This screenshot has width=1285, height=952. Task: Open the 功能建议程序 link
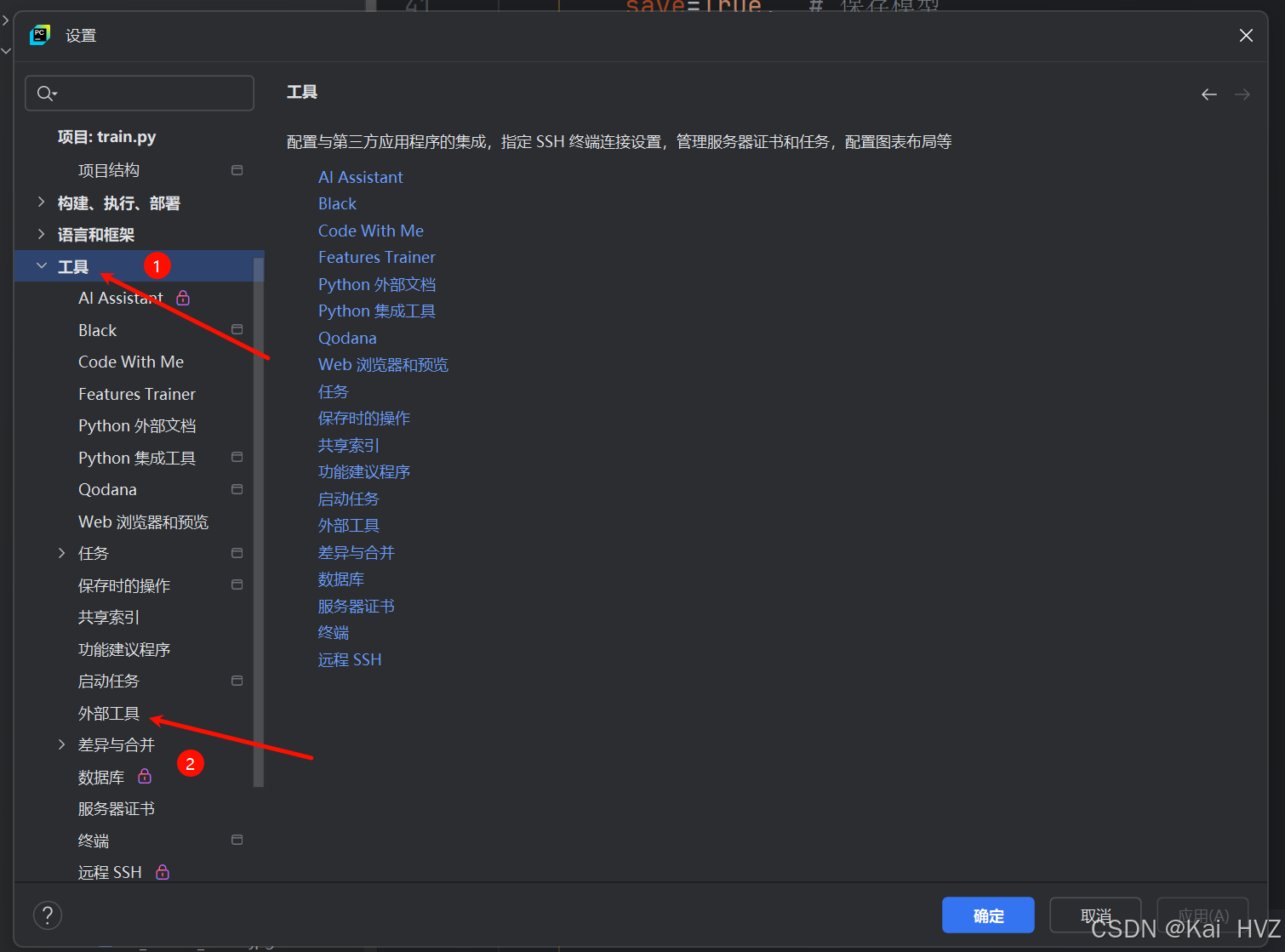coord(364,471)
